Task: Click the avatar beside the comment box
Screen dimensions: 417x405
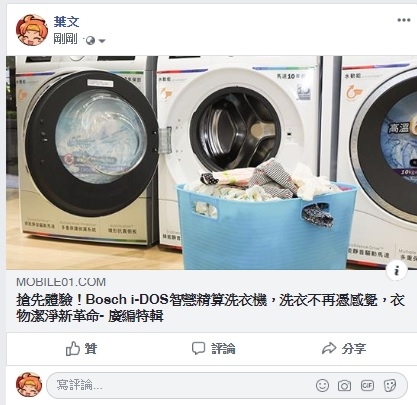Action: pos(29,385)
